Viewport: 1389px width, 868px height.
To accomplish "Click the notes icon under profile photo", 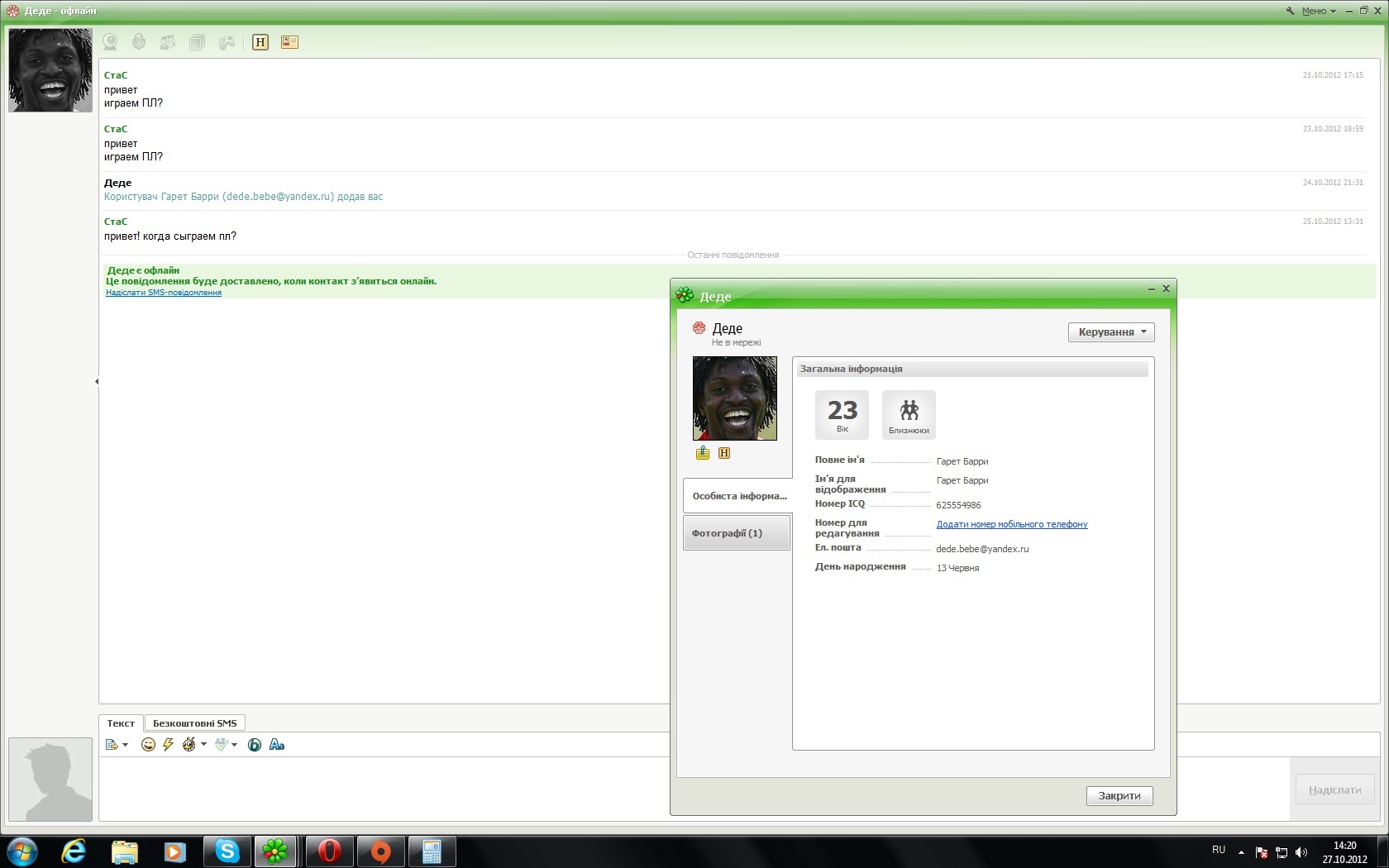I will point(703,453).
